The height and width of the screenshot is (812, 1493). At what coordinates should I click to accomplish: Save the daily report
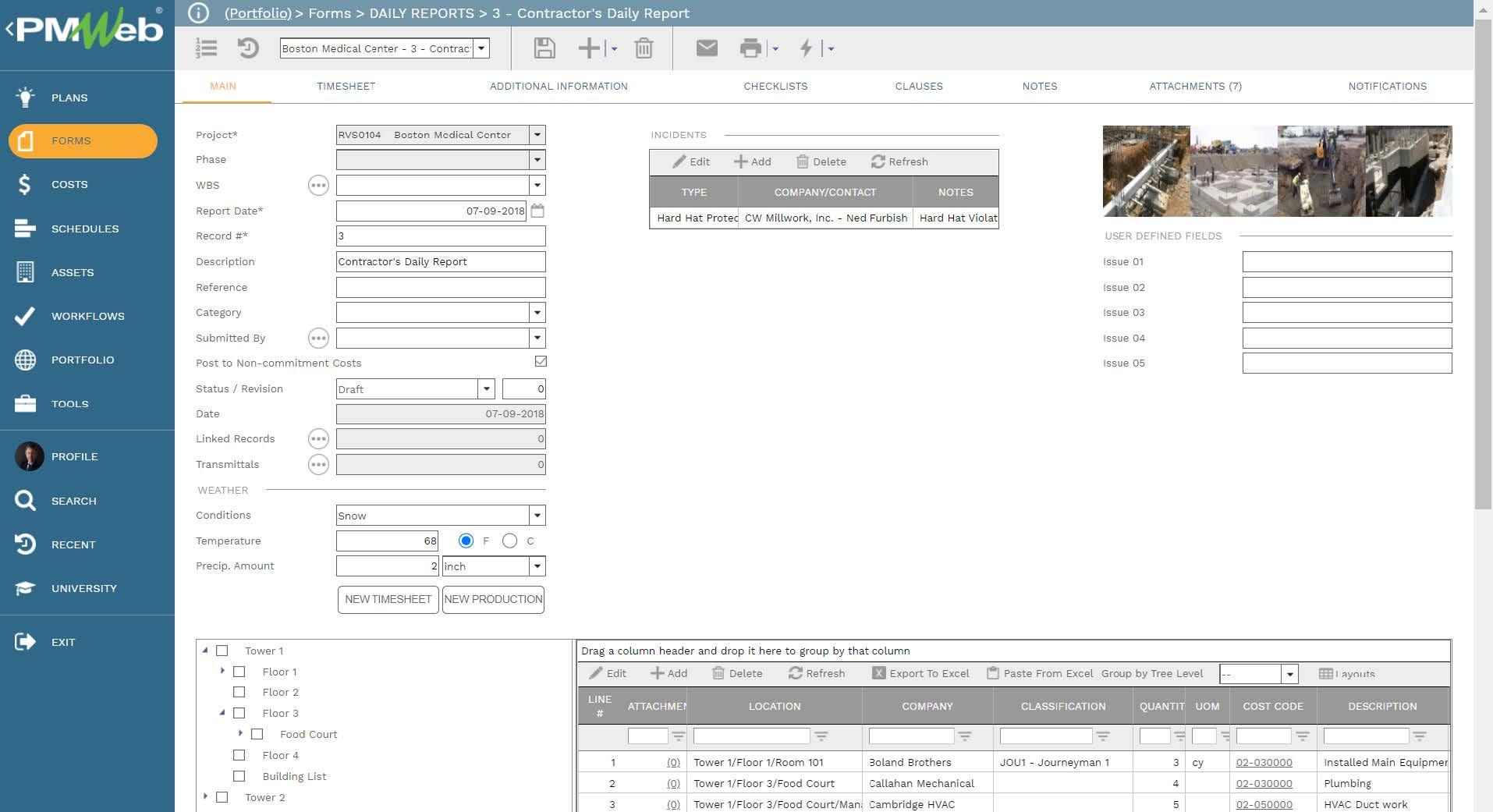544,48
